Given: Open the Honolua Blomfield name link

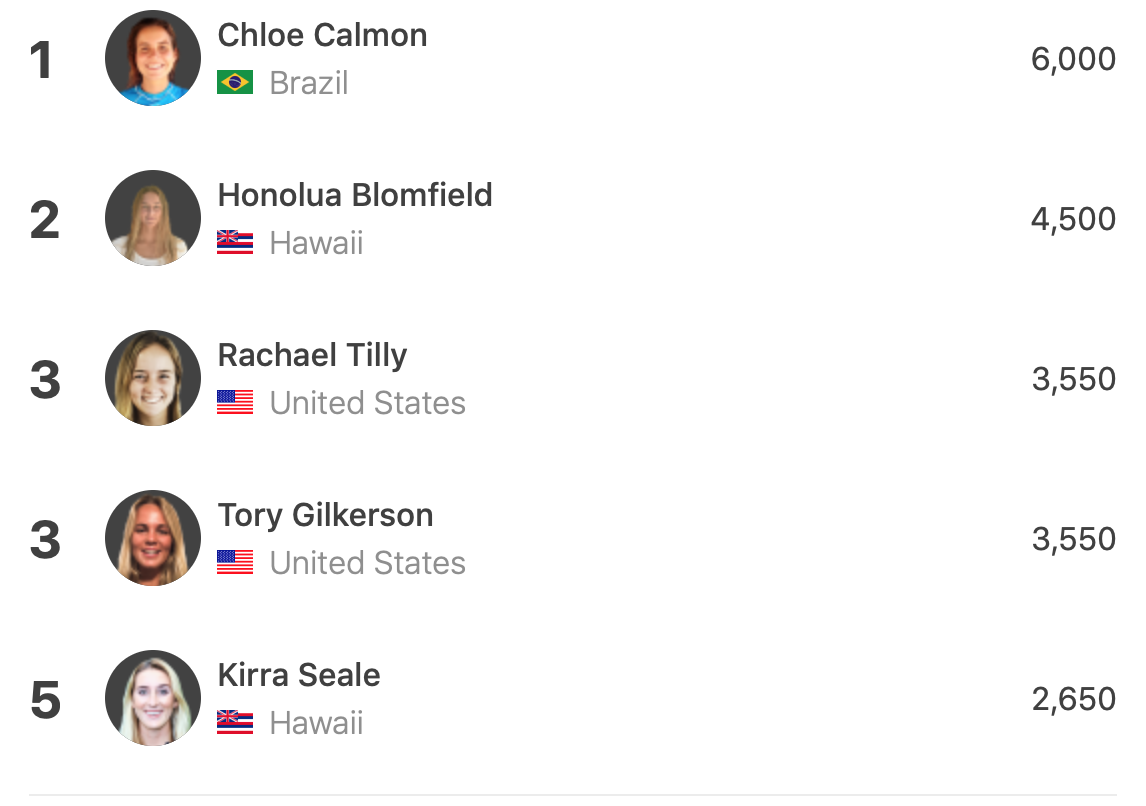Looking at the screenshot, I should pos(355,195).
